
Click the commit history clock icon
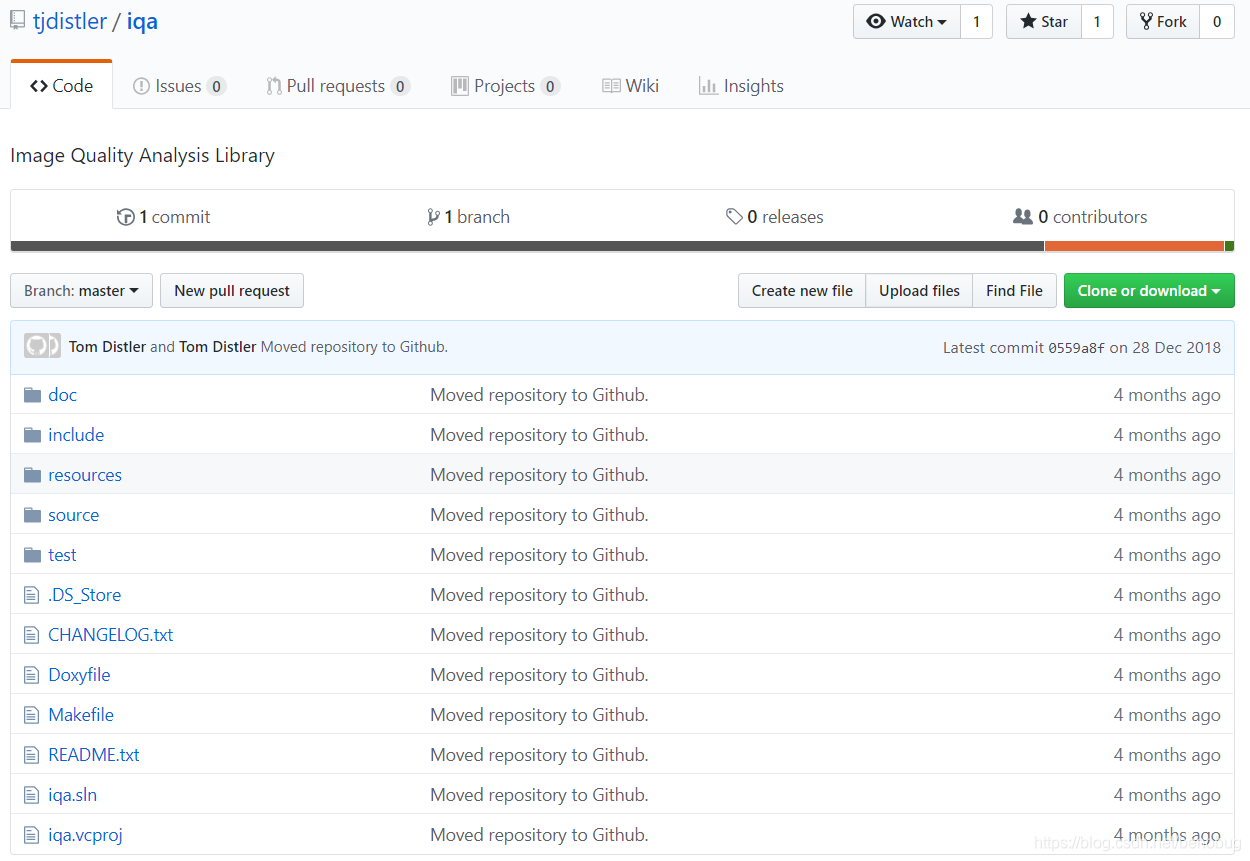click(x=126, y=217)
